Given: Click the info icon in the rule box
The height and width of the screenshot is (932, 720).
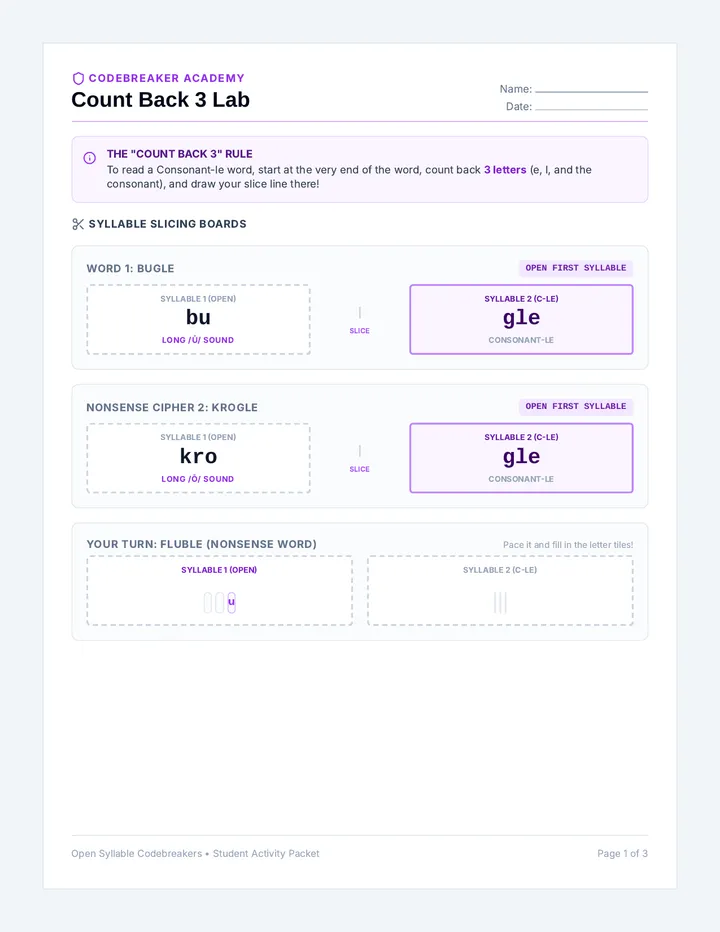Looking at the screenshot, I should point(89,158).
